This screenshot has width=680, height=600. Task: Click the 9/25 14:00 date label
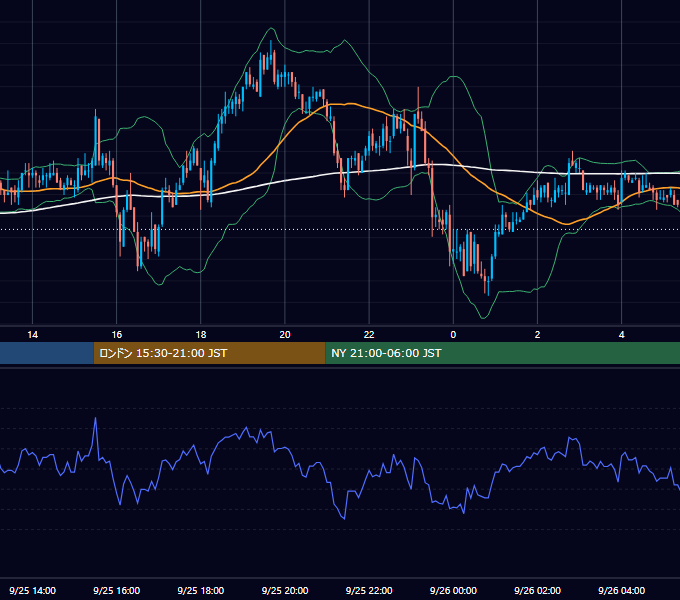pos(33,590)
